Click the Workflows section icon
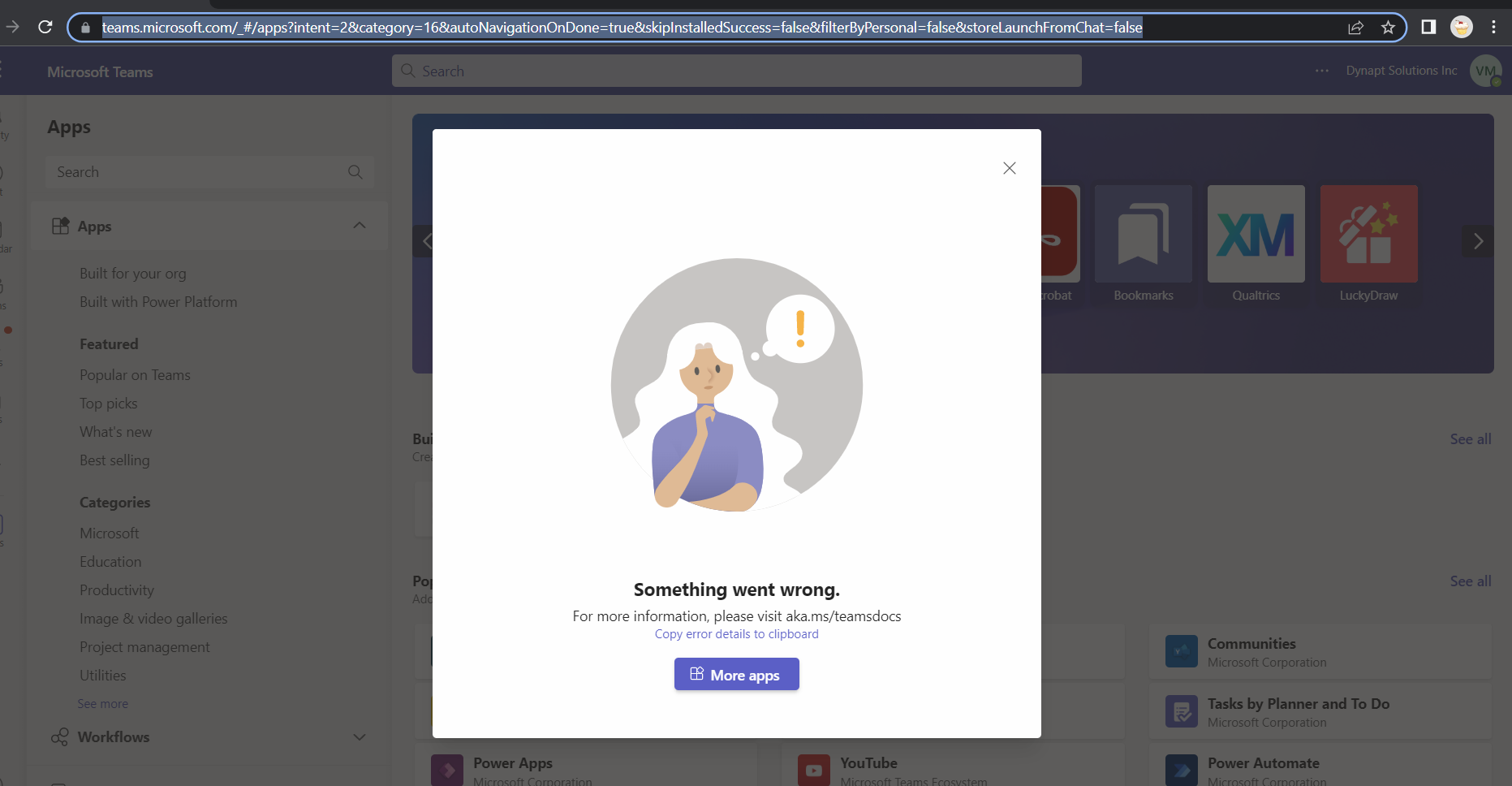 (60, 736)
